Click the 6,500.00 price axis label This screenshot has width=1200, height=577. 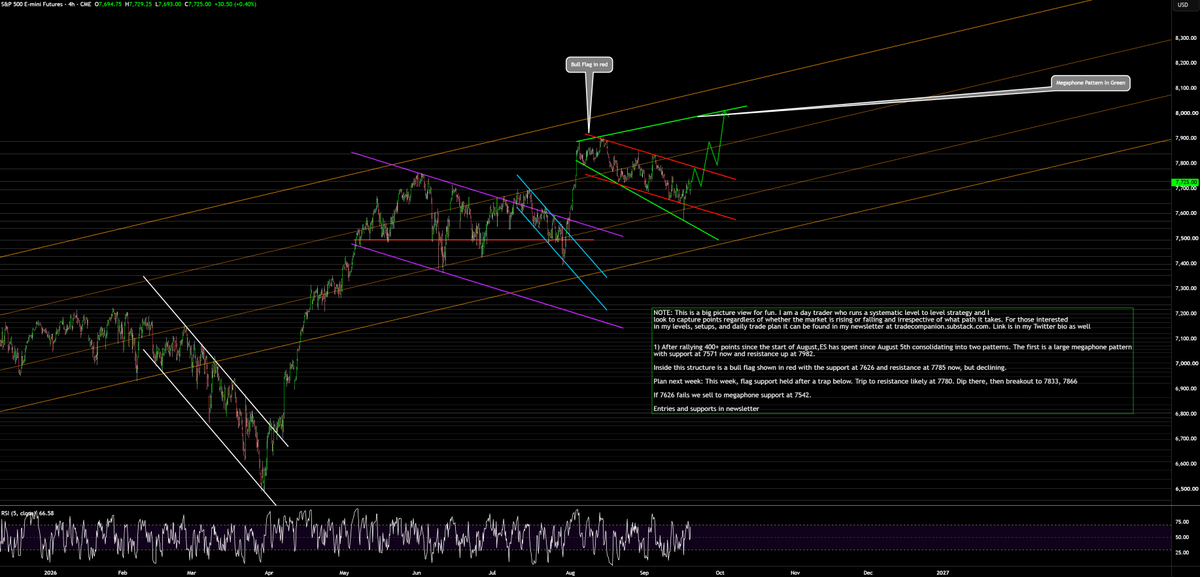pos(1186,489)
